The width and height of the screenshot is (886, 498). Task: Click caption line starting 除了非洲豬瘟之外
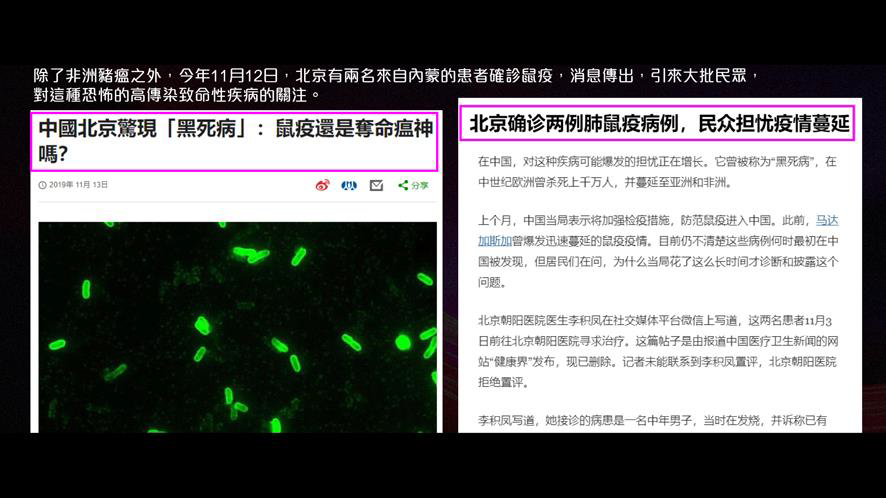coord(396,76)
